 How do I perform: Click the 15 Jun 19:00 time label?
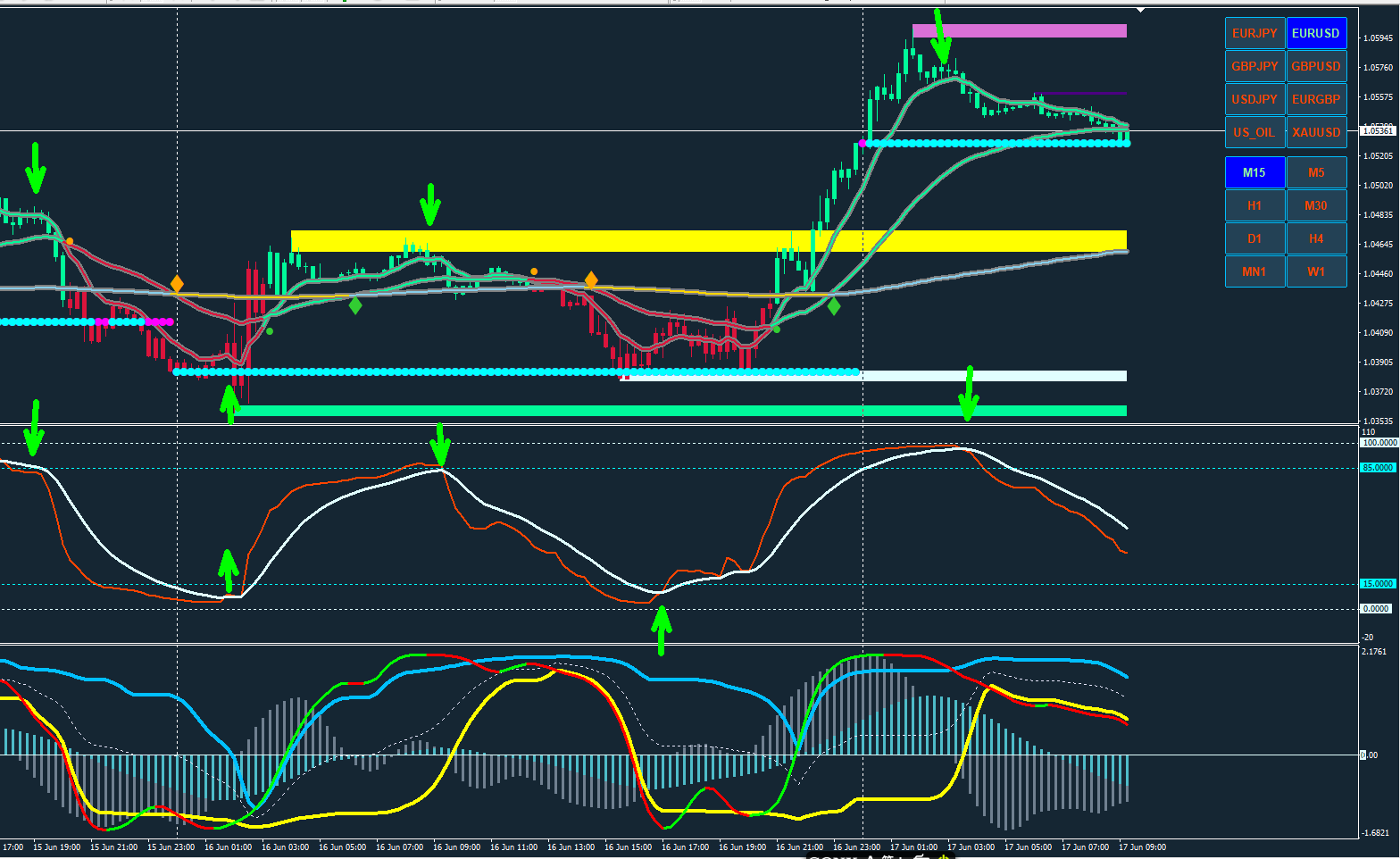tap(56, 847)
